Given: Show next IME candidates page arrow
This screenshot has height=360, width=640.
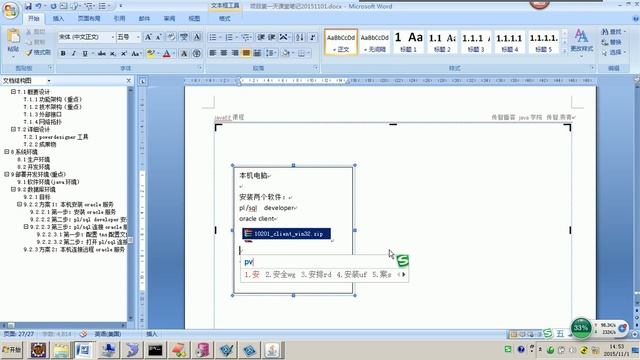Looking at the screenshot, I should click(x=404, y=274).
